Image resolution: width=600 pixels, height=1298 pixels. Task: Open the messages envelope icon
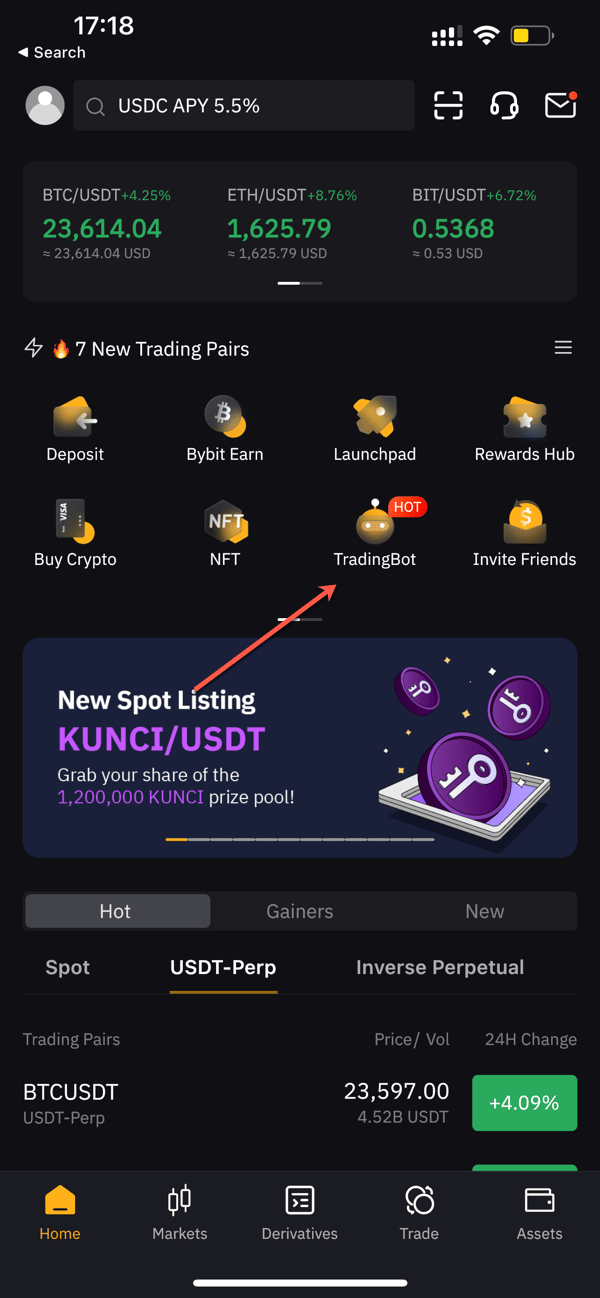tap(561, 105)
